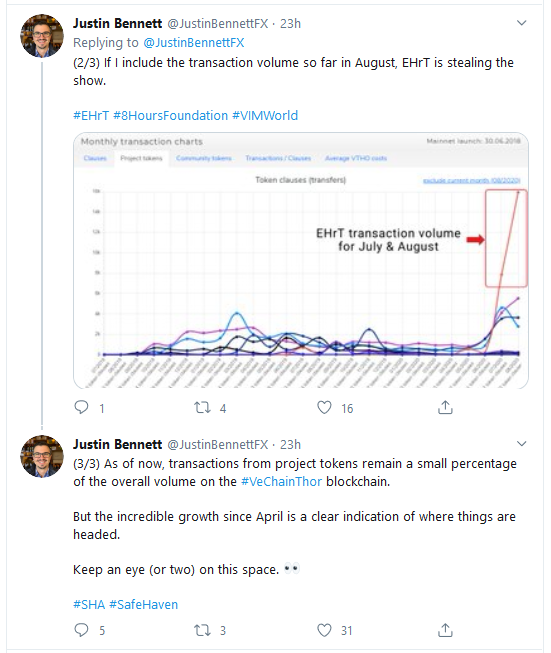Share the (3/3) tweet via upload icon
Image resolution: width=551 pixels, height=653 pixels.
tap(445, 630)
